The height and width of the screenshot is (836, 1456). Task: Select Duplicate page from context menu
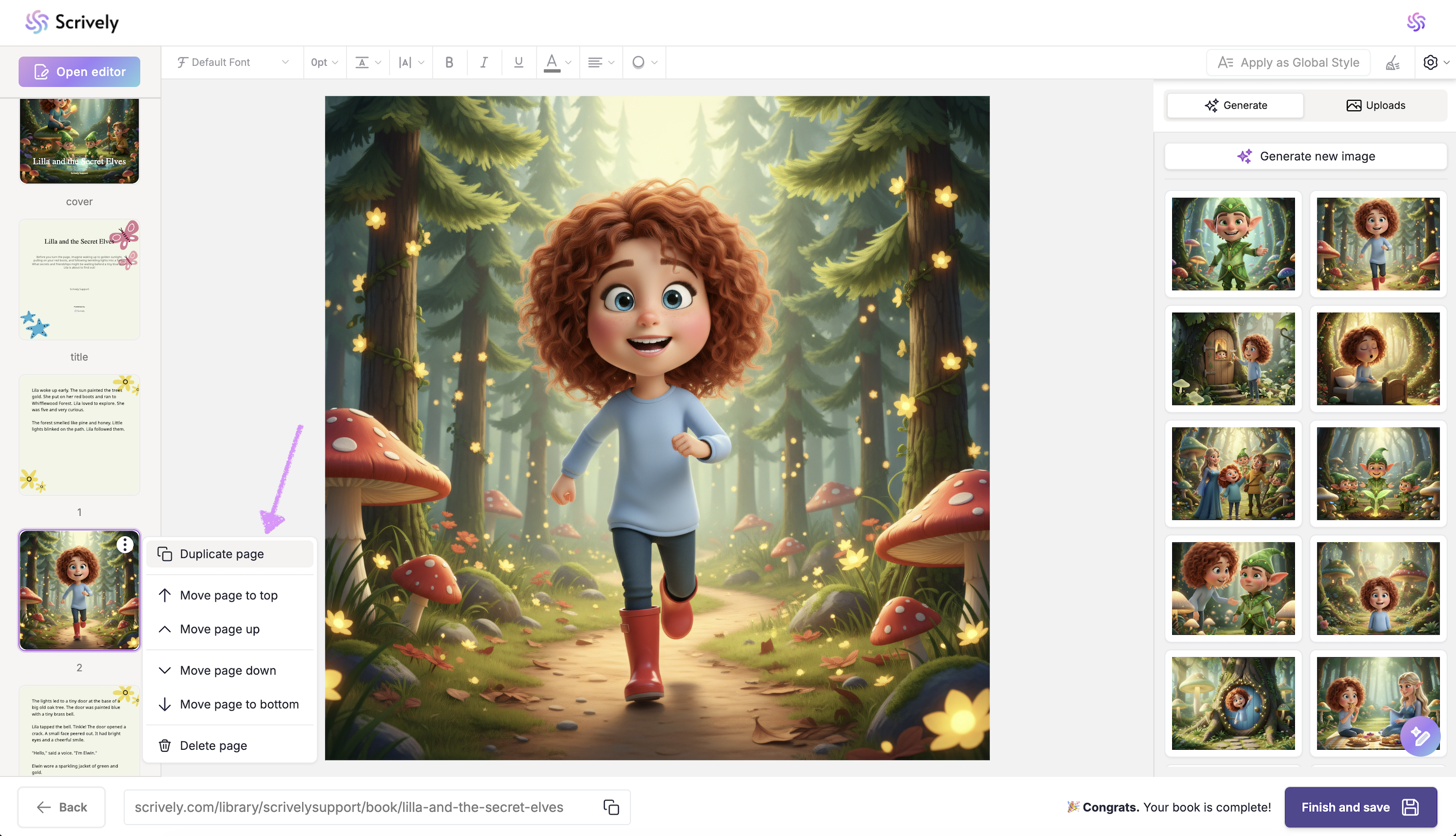pos(222,553)
